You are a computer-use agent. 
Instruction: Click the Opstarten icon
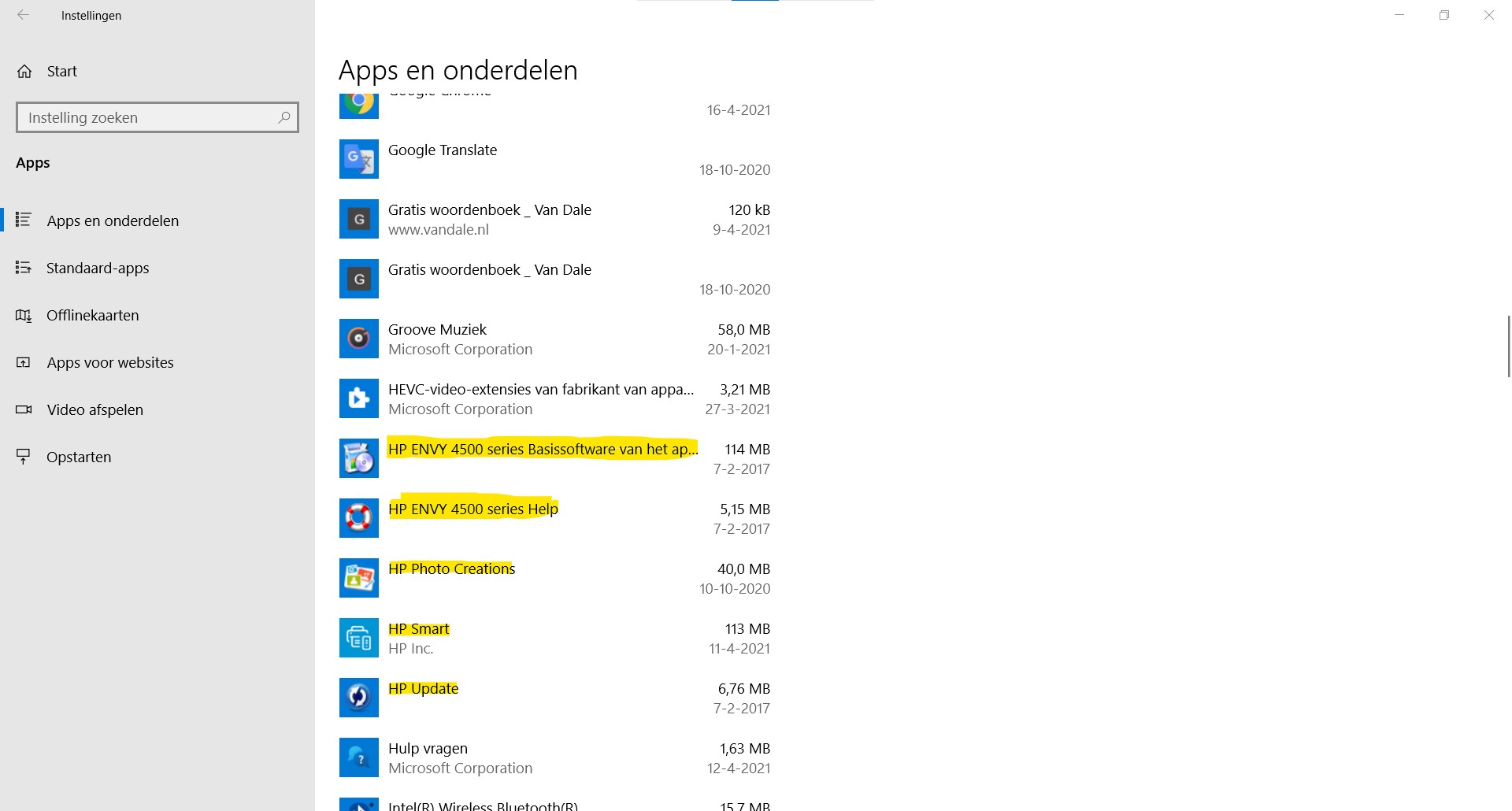click(24, 457)
